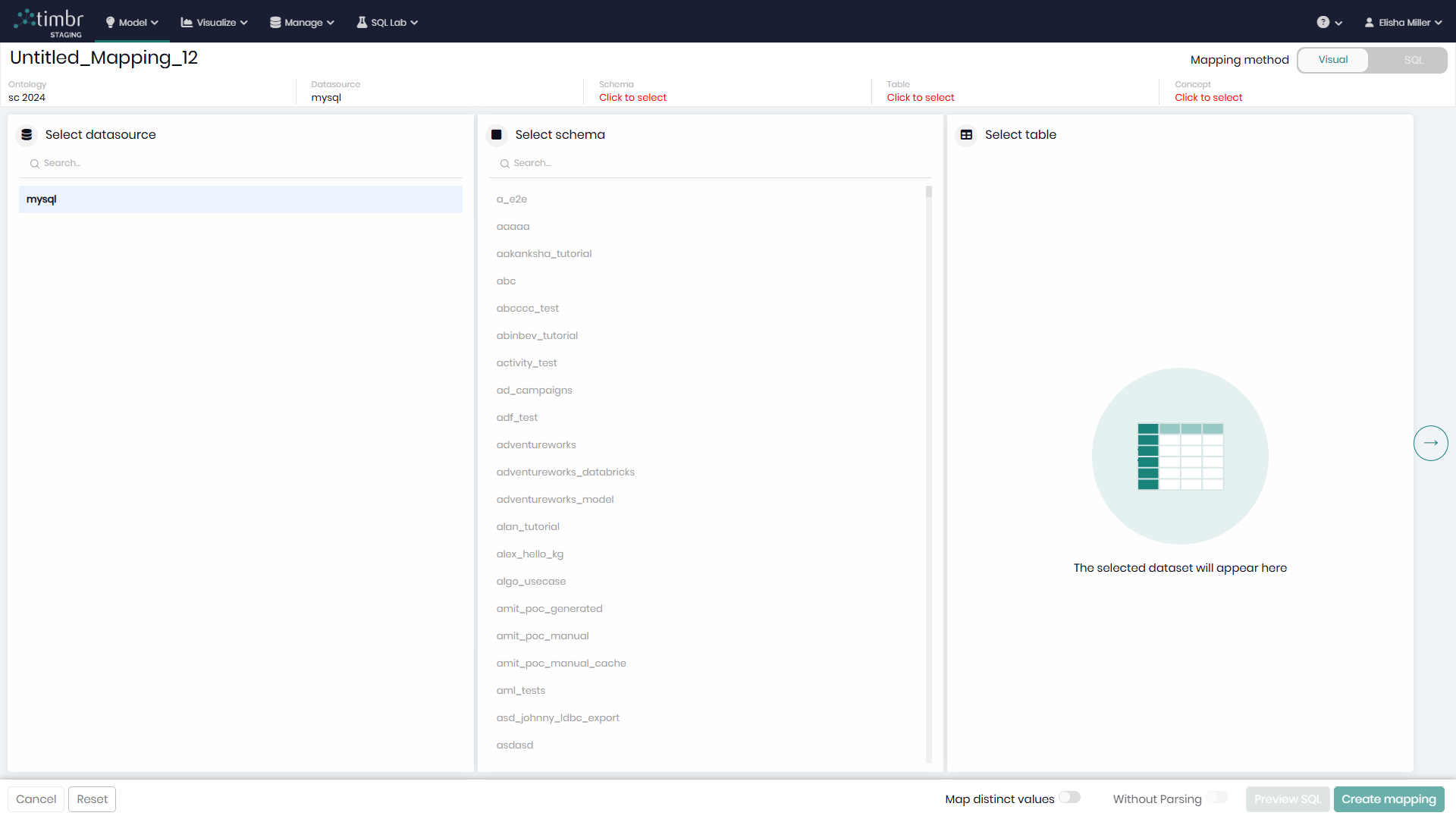1456x819 pixels.
Task: Click the search magnifier in the datasource panel
Action: coord(33,163)
